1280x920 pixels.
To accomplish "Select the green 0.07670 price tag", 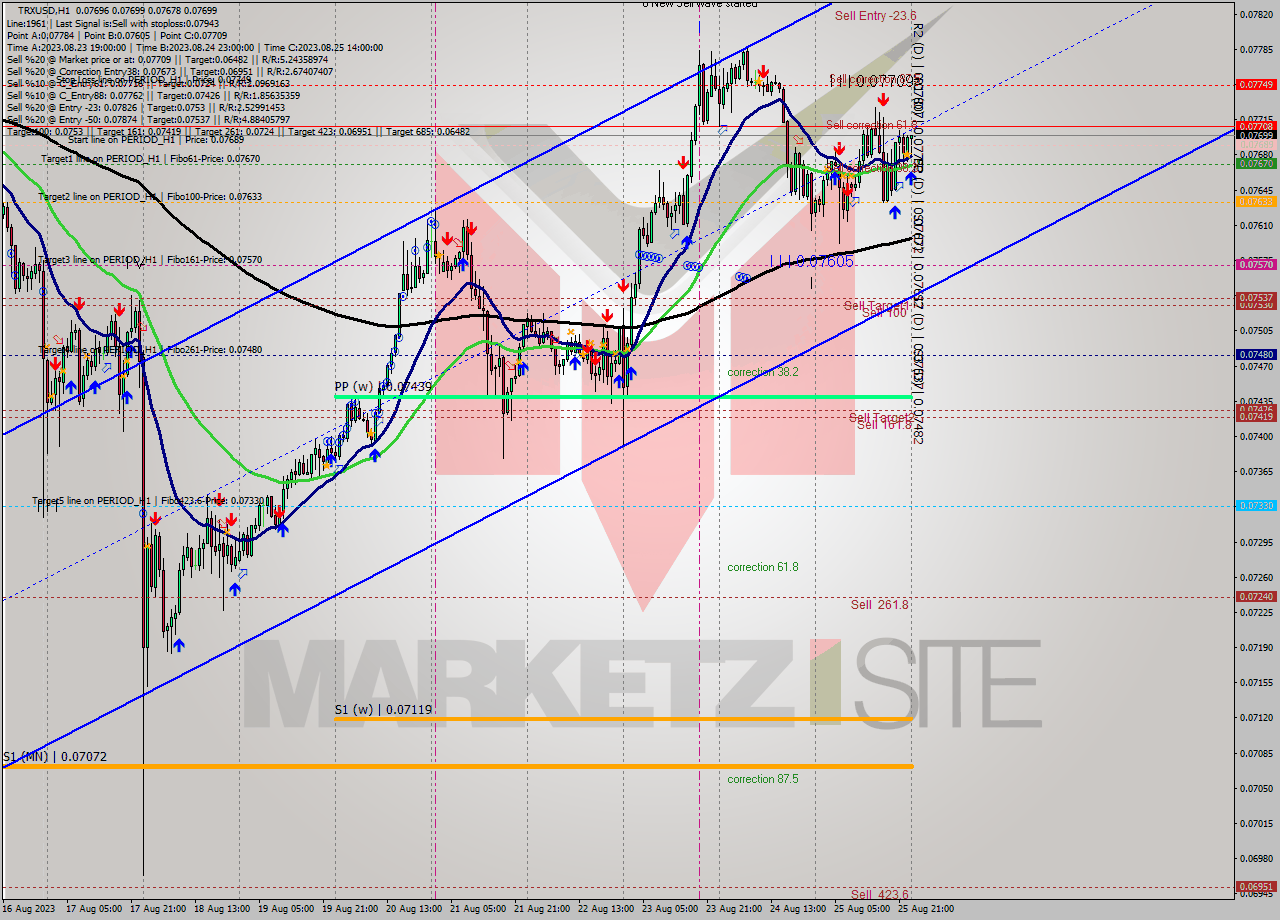I will (1256, 163).
